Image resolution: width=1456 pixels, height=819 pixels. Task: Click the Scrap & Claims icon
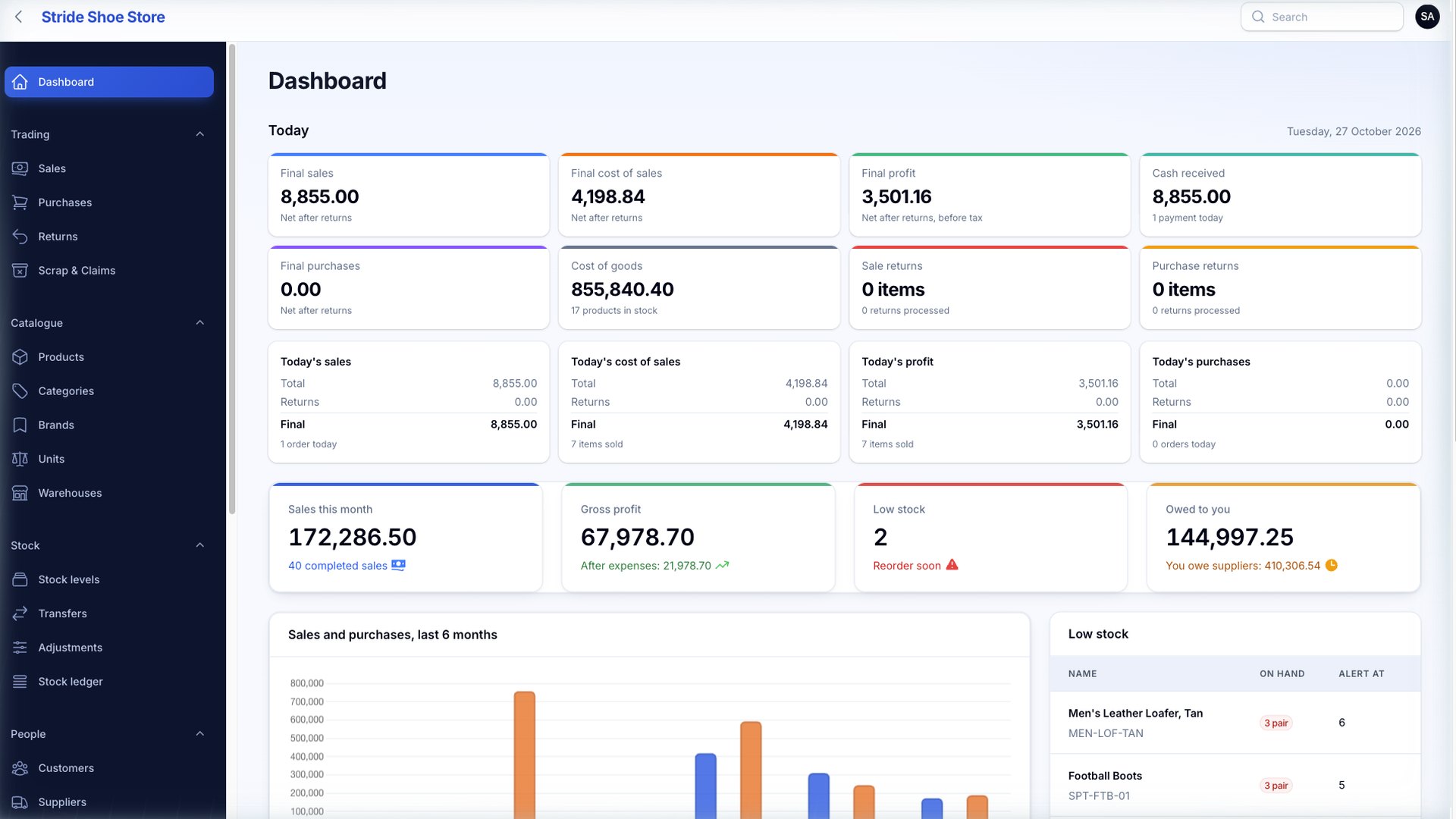pos(20,271)
